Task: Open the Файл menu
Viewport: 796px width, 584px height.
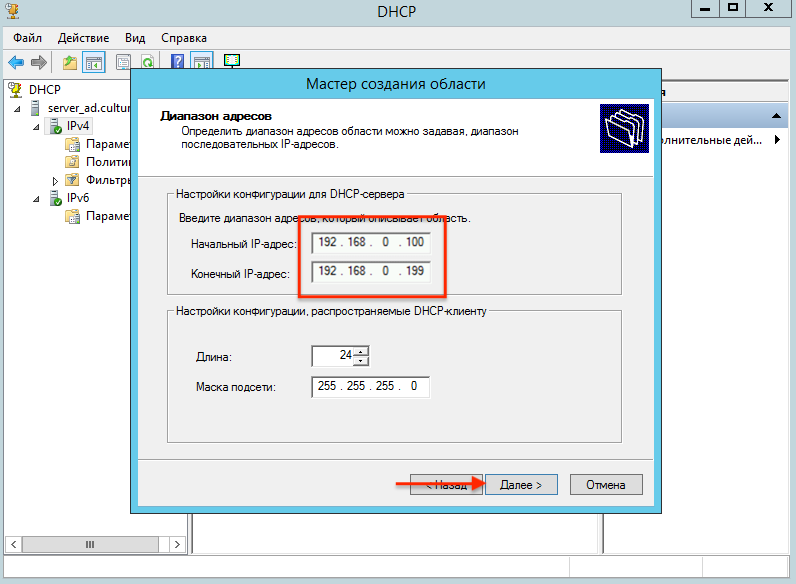Action: [x=27, y=37]
